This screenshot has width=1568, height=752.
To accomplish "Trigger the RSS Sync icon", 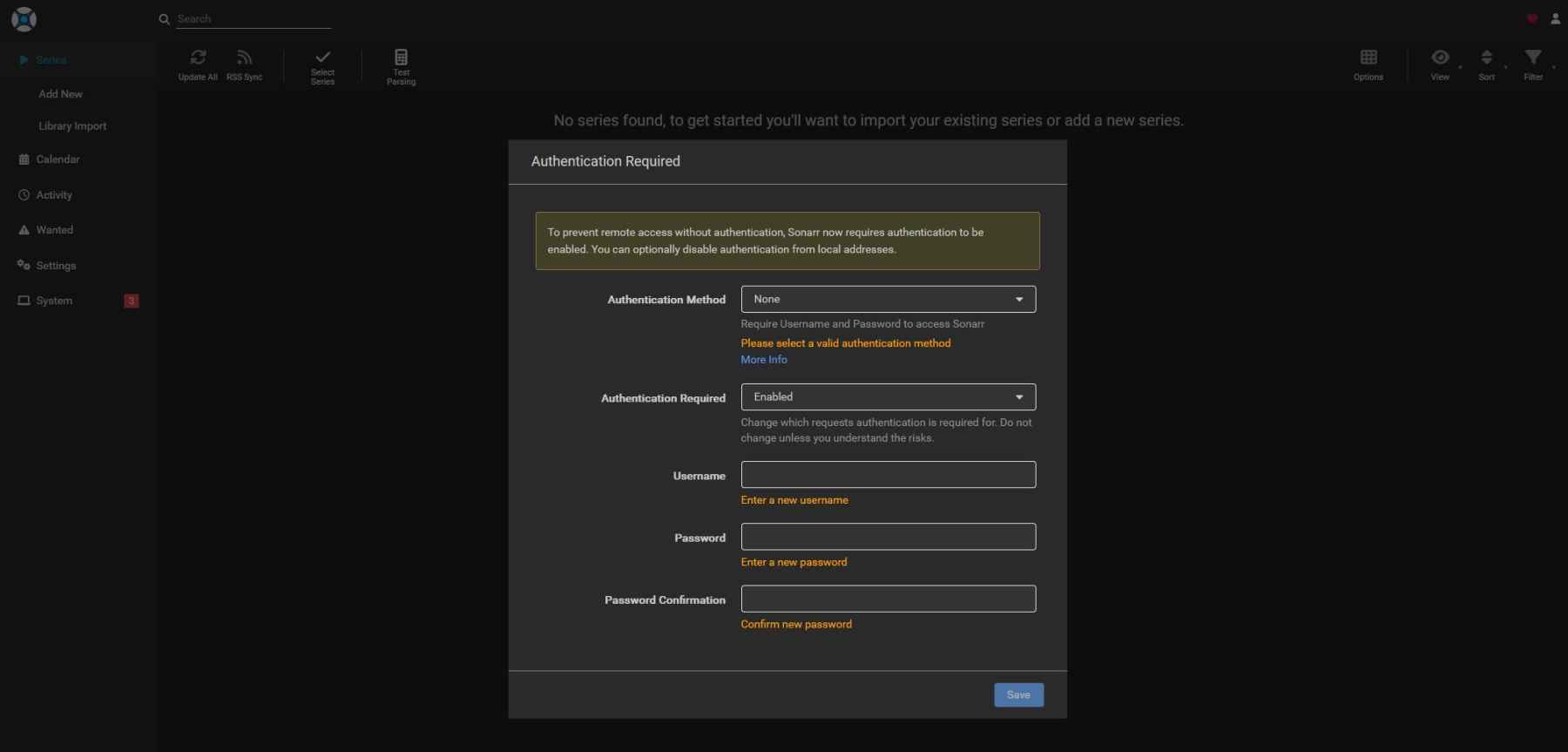I will (x=244, y=58).
